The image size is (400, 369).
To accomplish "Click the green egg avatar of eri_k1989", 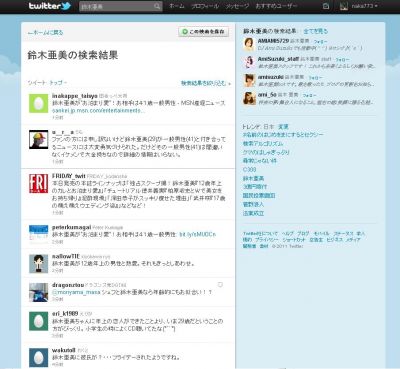I will click(38, 321).
